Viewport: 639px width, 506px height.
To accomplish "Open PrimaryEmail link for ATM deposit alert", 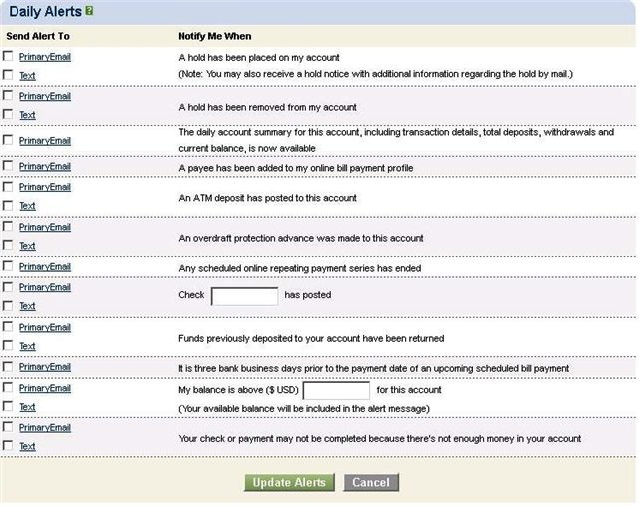I will tap(45, 187).
